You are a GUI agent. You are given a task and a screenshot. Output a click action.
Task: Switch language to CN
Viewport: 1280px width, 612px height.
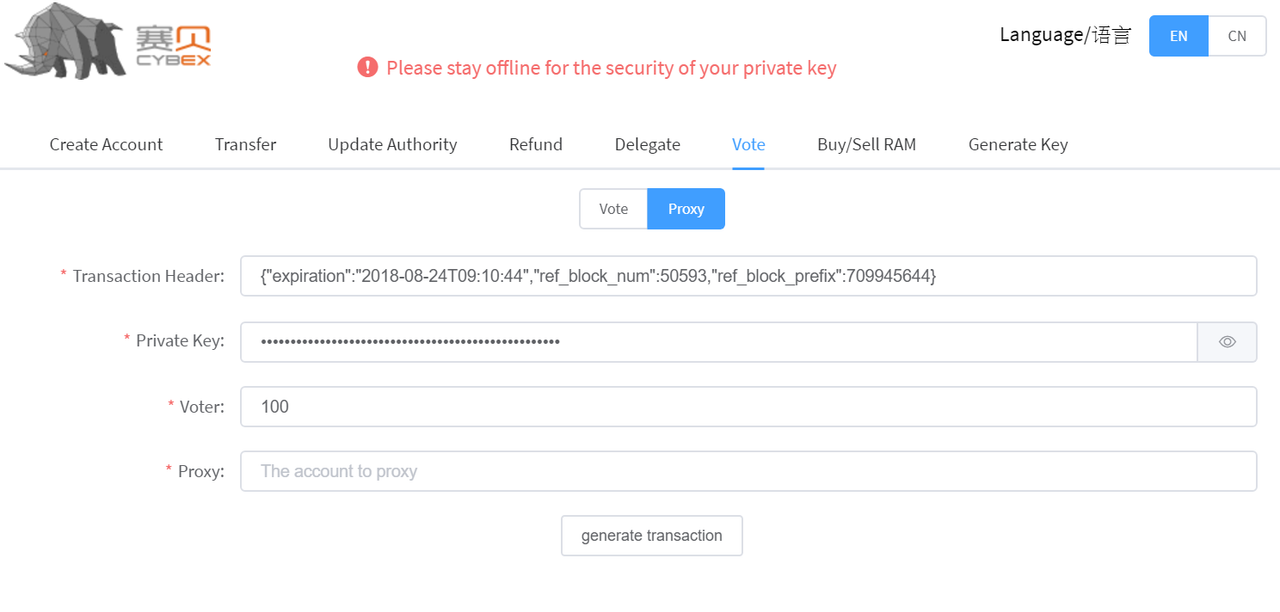[x=1237, y=36]
